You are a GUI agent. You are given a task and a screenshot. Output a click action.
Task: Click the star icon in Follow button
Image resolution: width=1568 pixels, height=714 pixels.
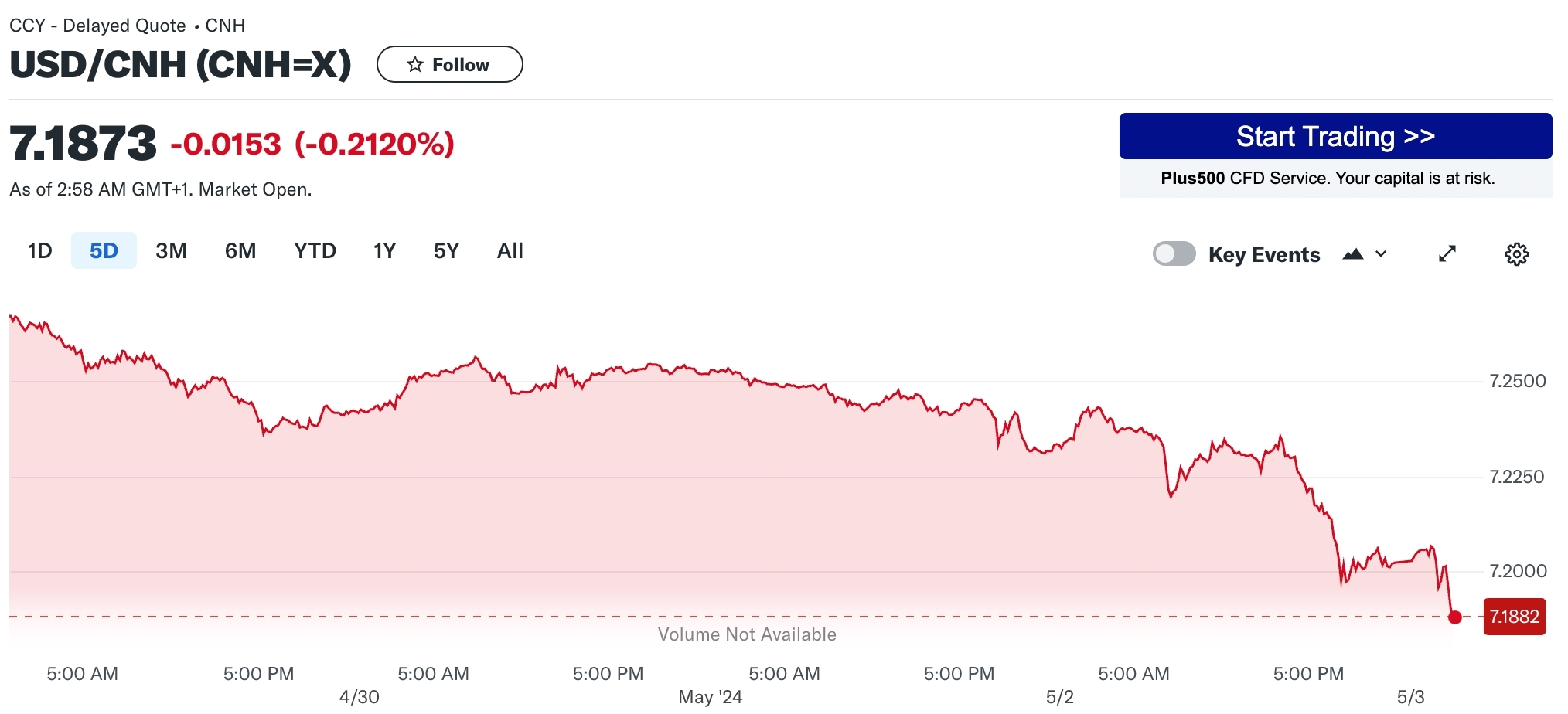415,64
